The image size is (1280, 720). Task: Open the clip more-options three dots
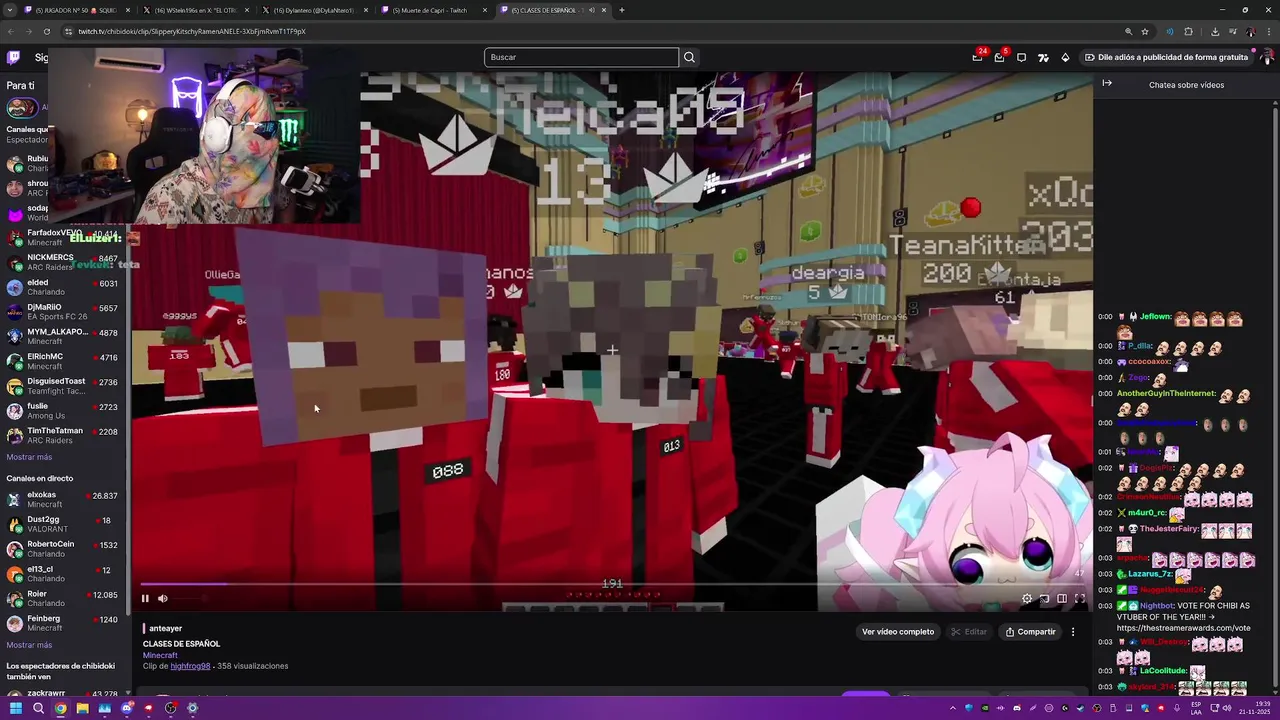(x=1073, y=632)
